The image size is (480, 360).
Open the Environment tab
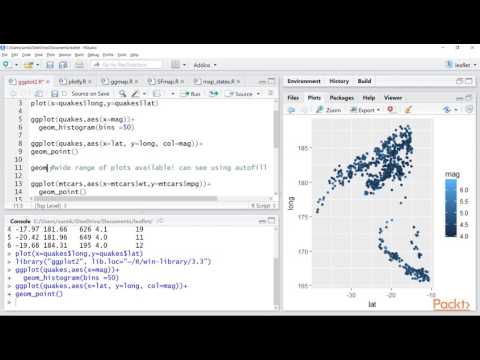(x=304, y=81)
